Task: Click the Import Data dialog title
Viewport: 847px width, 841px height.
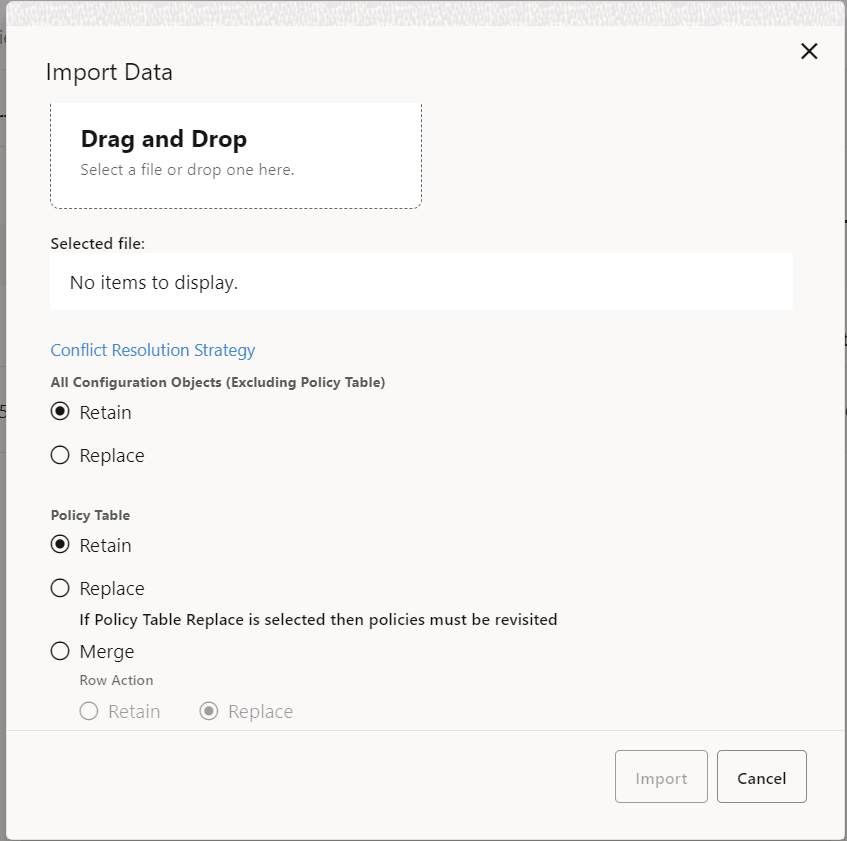Action: pyautogui.click(x=109, y=72)
